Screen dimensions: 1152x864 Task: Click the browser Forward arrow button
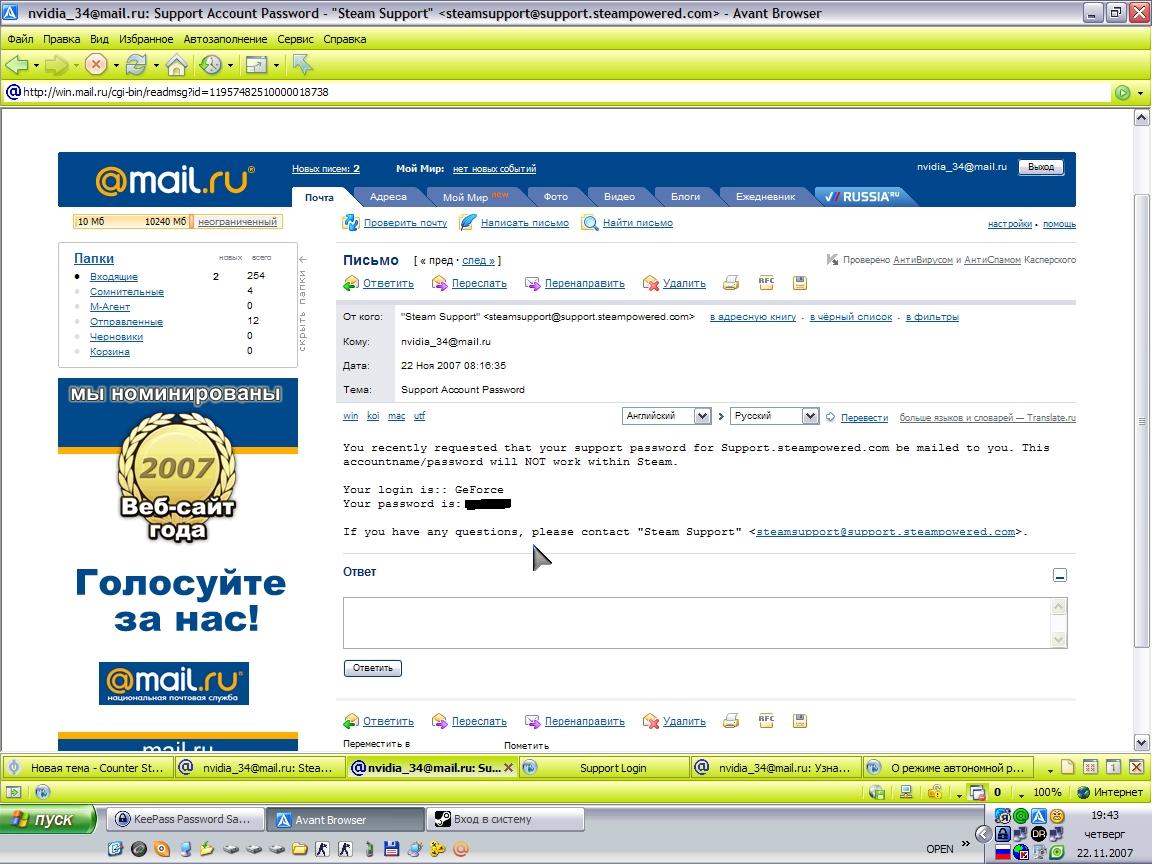56,65
